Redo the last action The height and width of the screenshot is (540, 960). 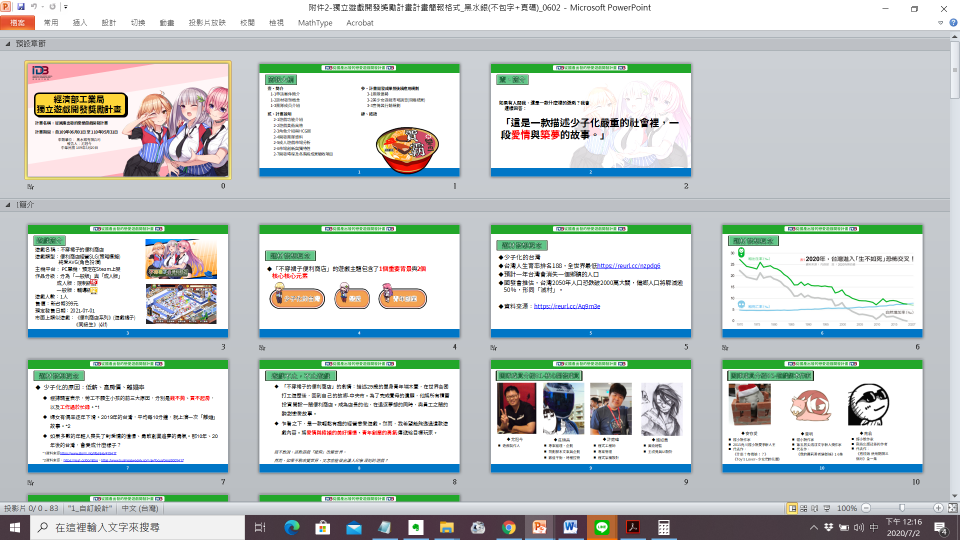tap(52, 7)
